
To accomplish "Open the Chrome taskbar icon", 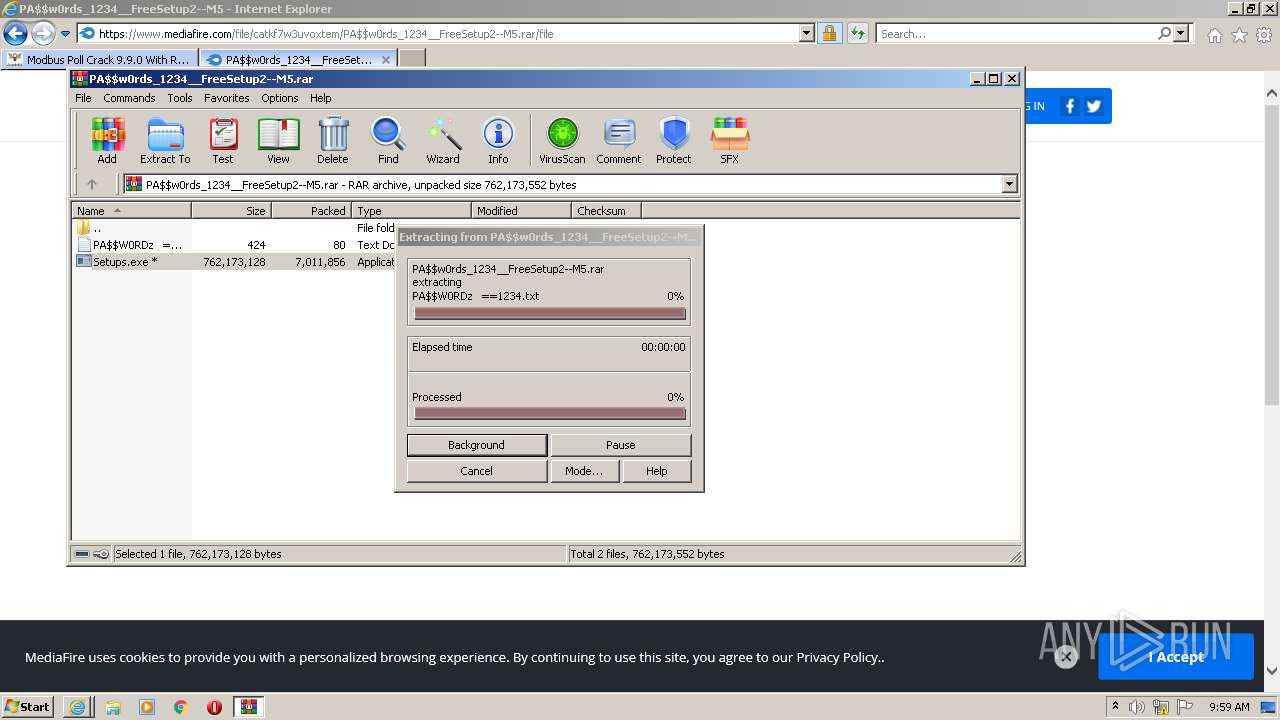I will 180,707.
